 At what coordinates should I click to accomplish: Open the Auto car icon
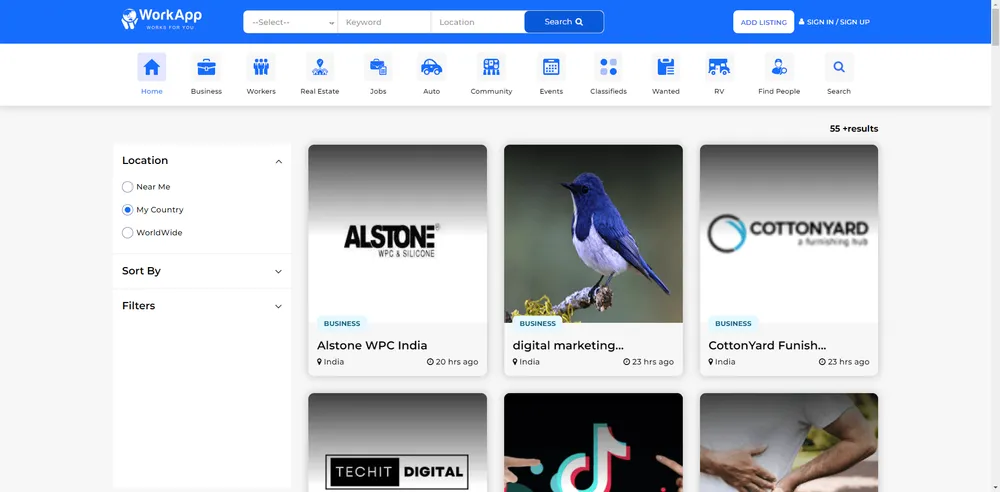pyautogui.click(x=432, y=67)
